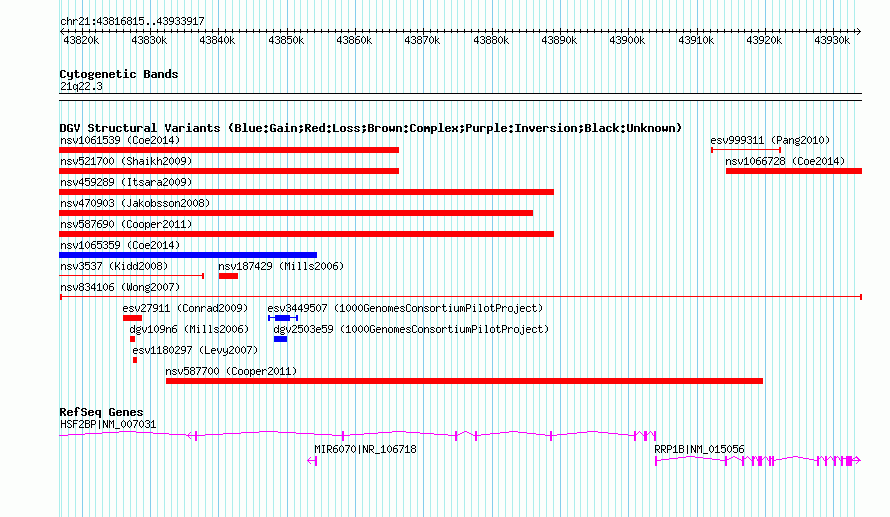
Task: Select the nsv587700 (Cooper2011) long red bar
Action: pos(464,381)
